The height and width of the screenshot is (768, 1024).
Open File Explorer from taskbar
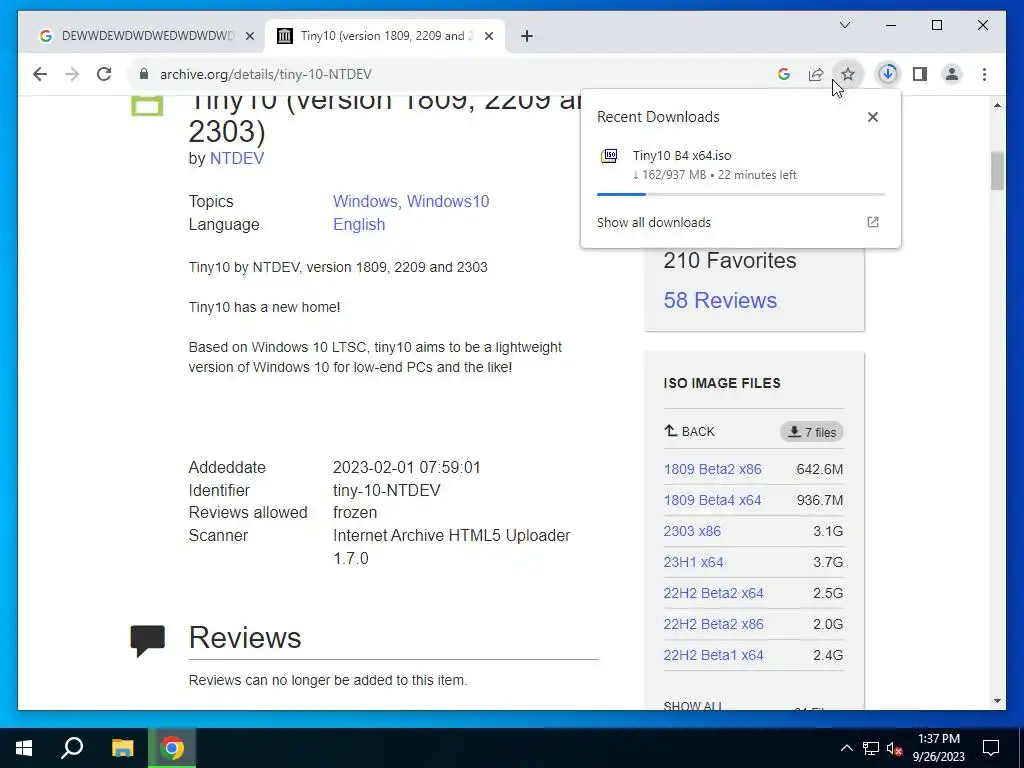click(122, 748)
